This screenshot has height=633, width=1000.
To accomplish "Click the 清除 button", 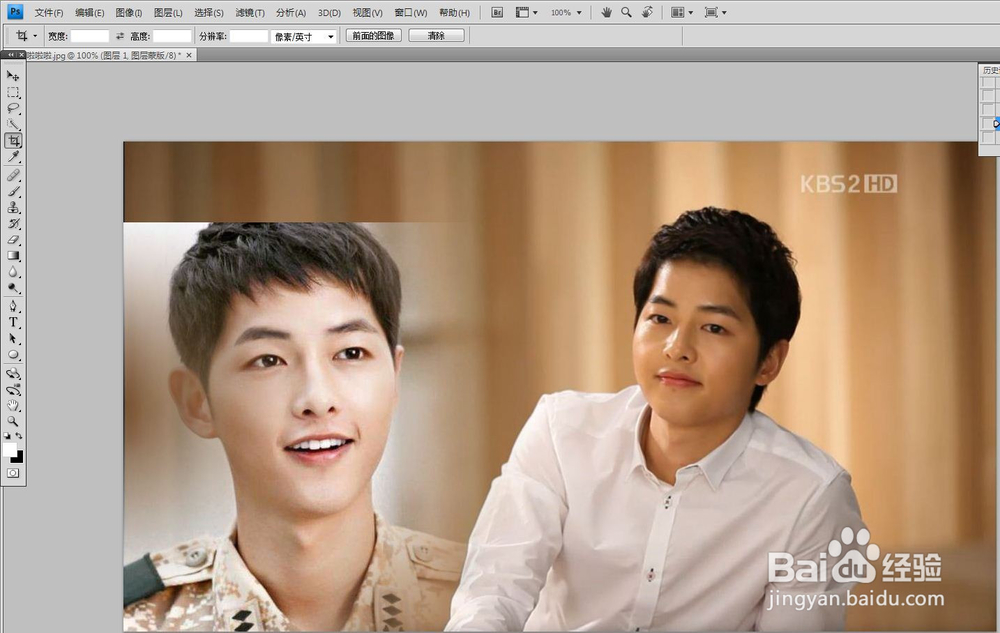I will [436, 36].
